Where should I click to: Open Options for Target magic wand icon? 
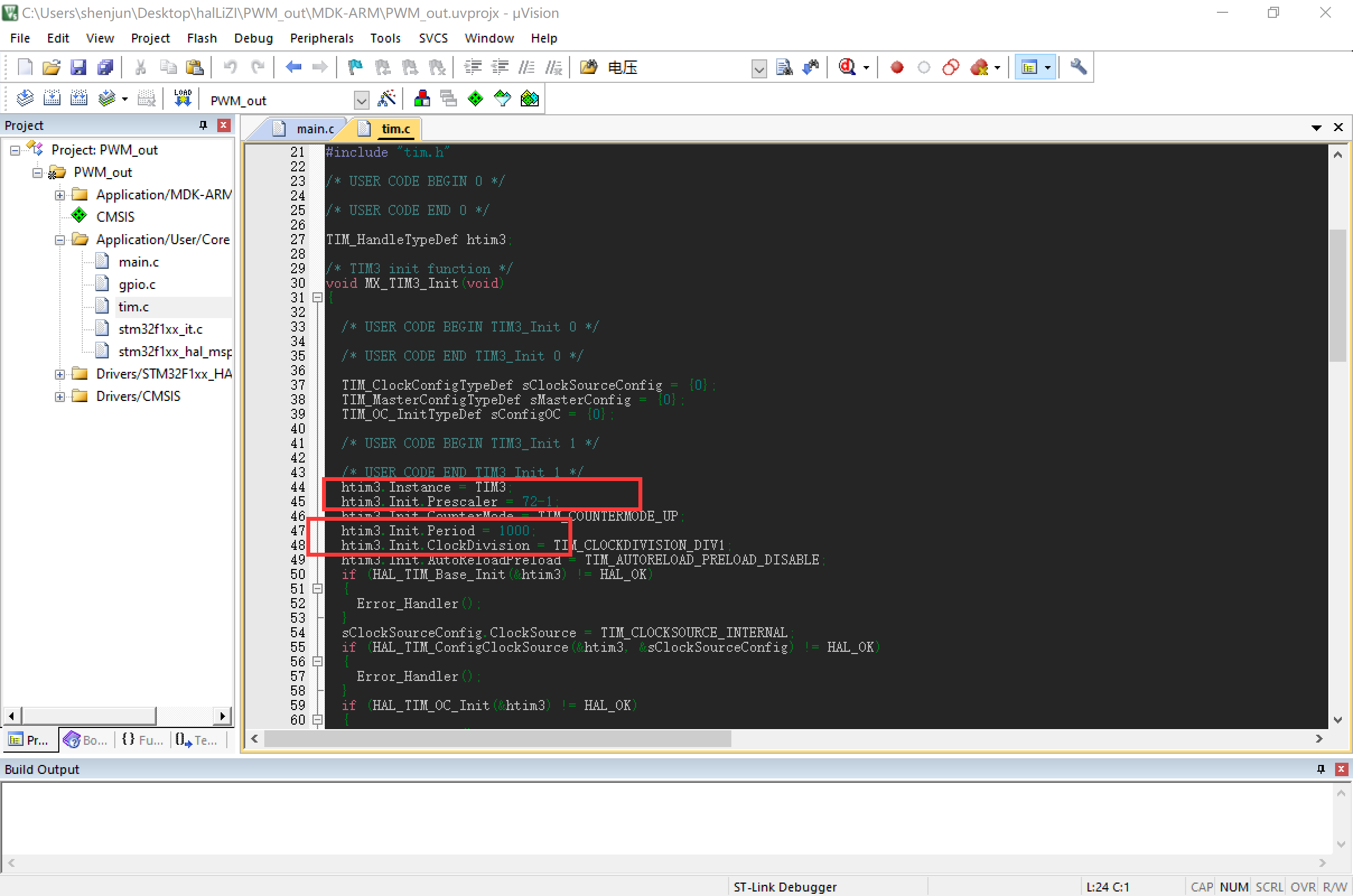(387, 99)
